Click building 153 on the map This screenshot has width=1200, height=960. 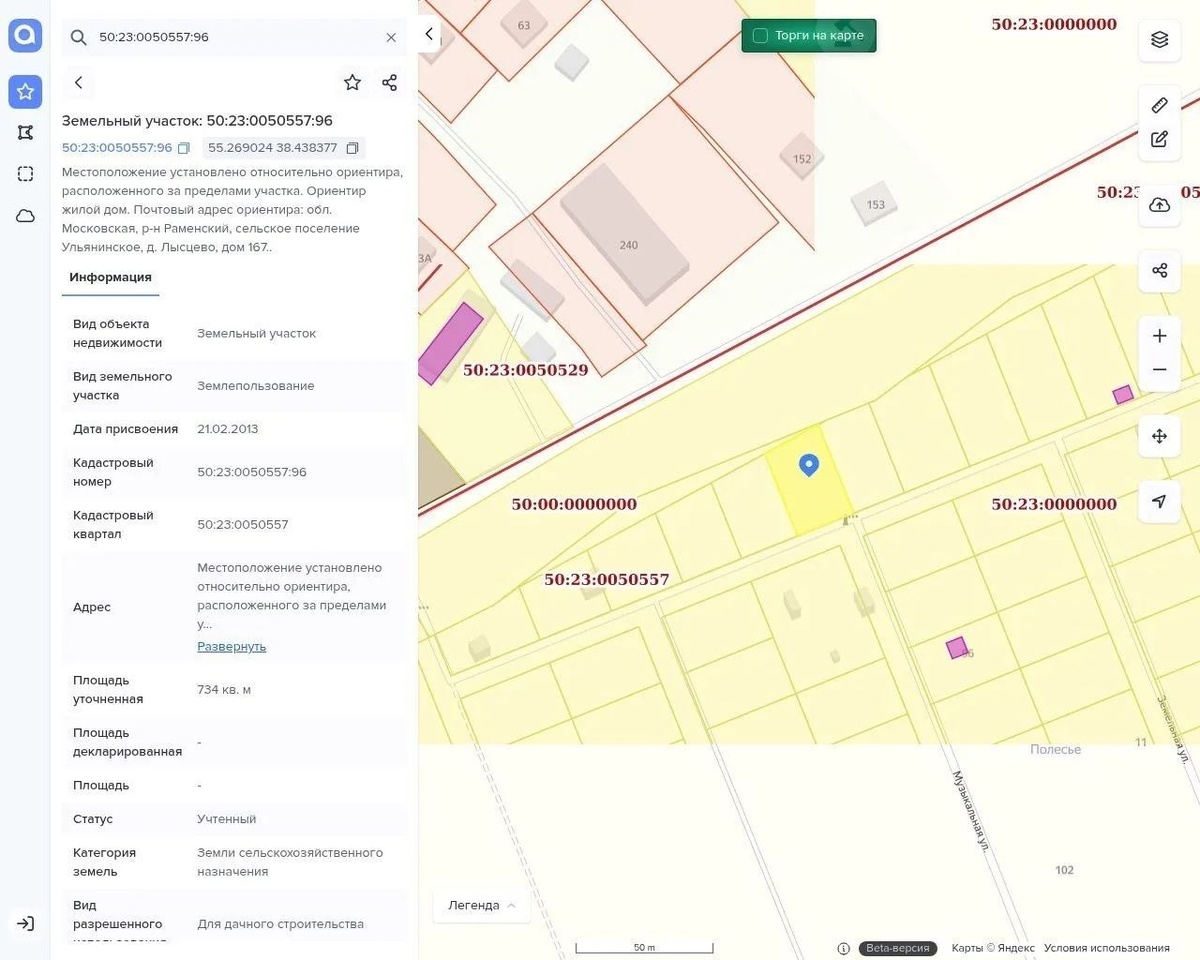[875, 205]
